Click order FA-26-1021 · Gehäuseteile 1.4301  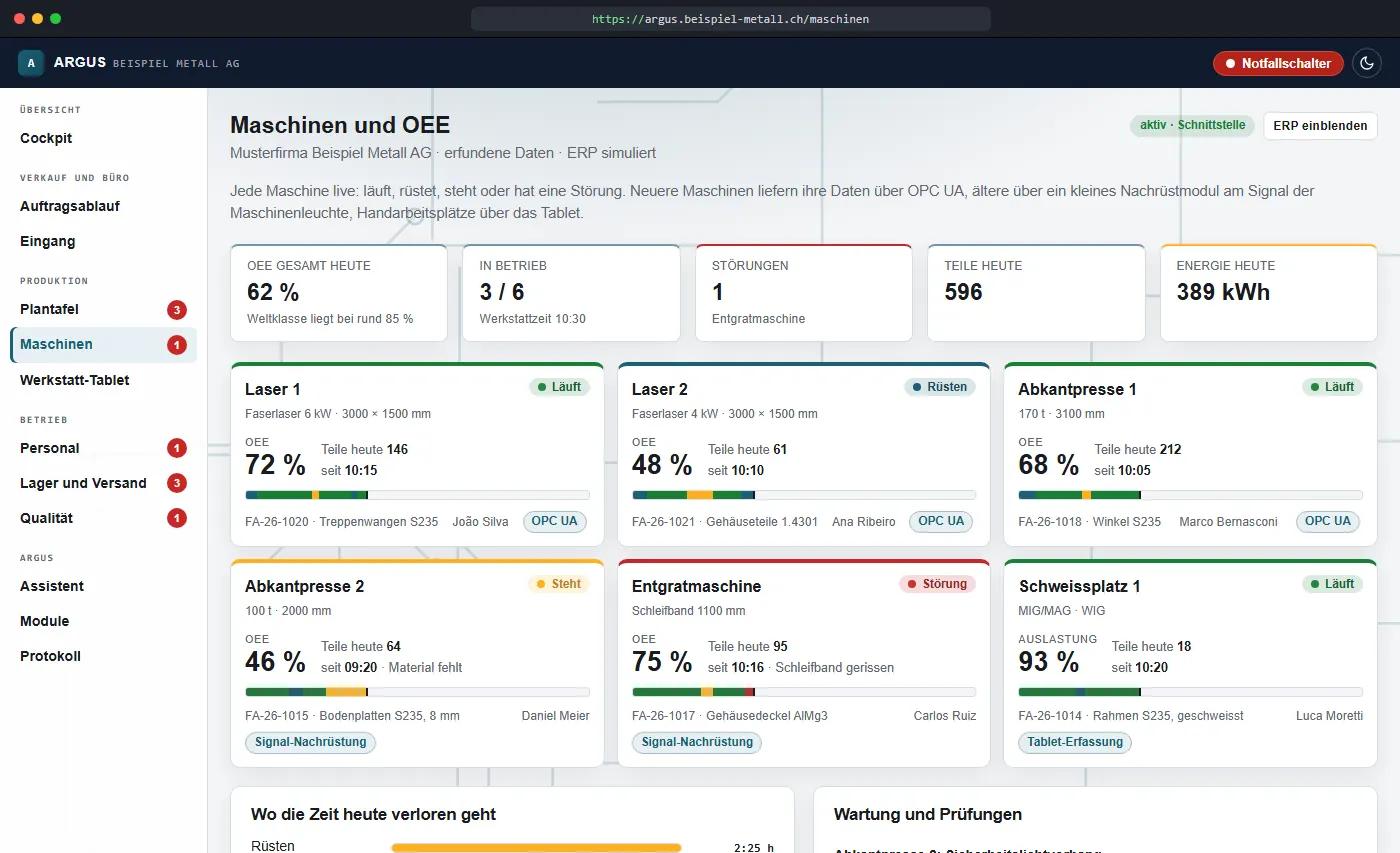click(725, 521)
